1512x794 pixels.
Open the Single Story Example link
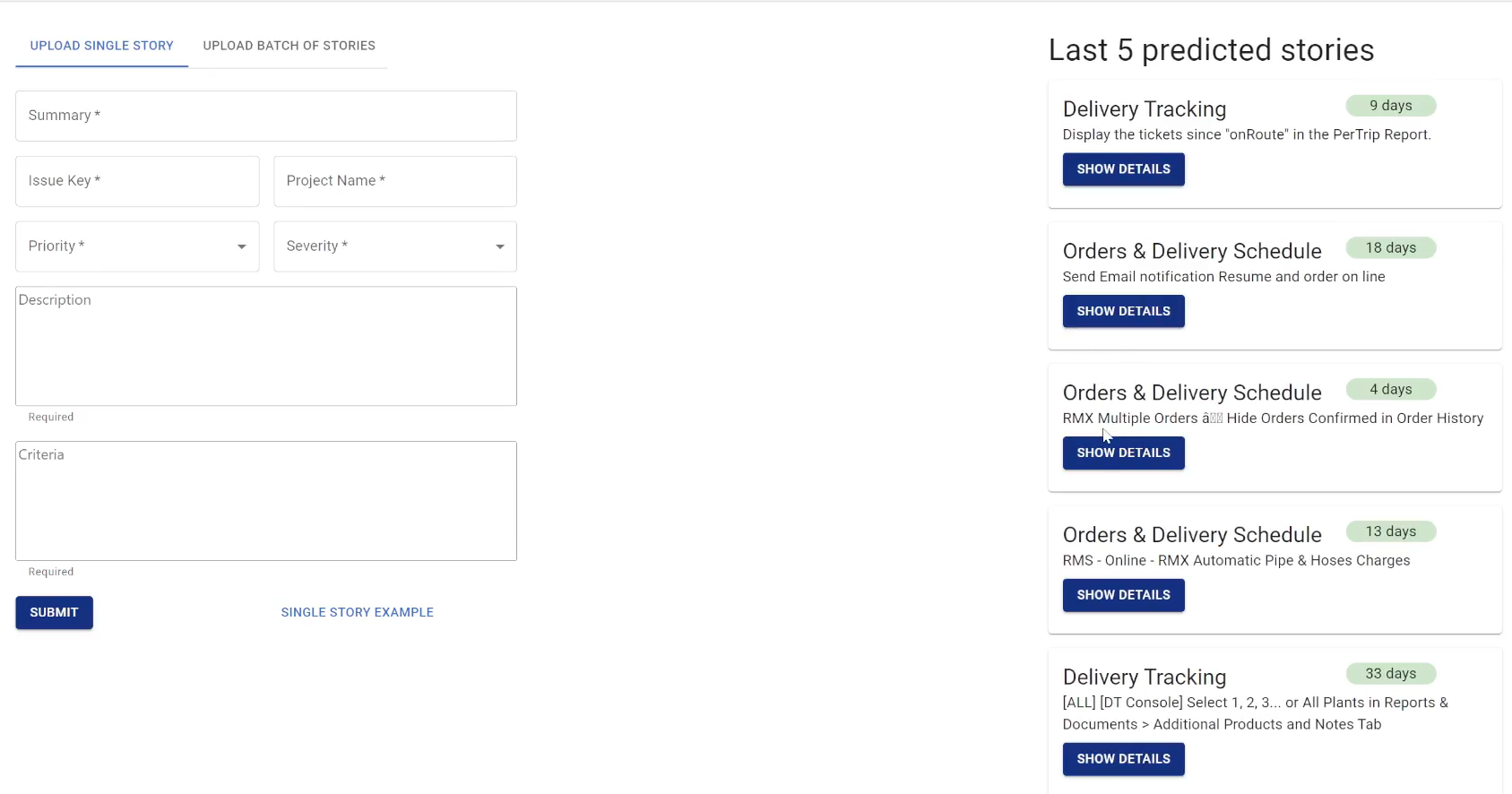(x=357, y=612)
